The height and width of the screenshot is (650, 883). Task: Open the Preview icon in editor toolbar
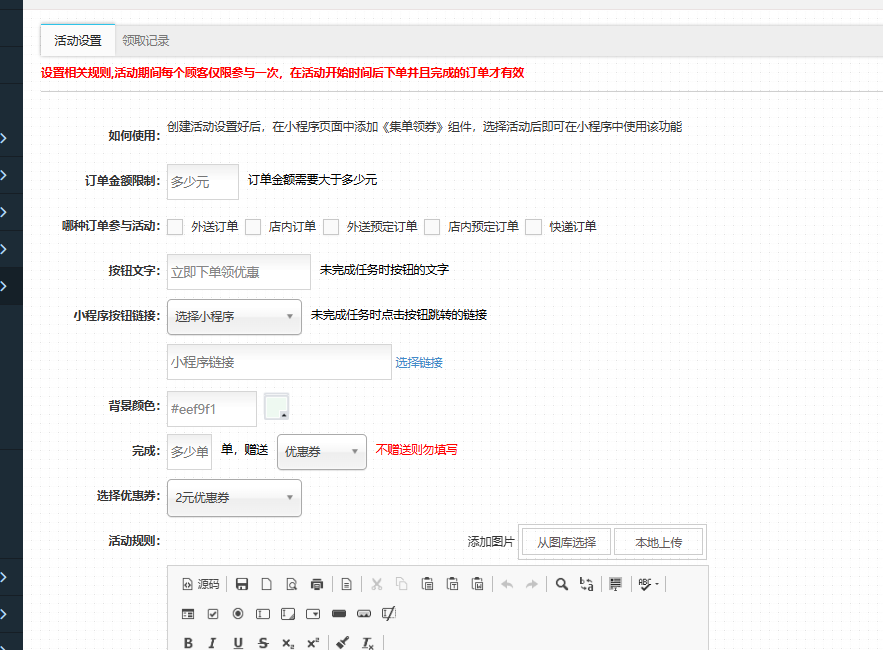coord(291,584)
